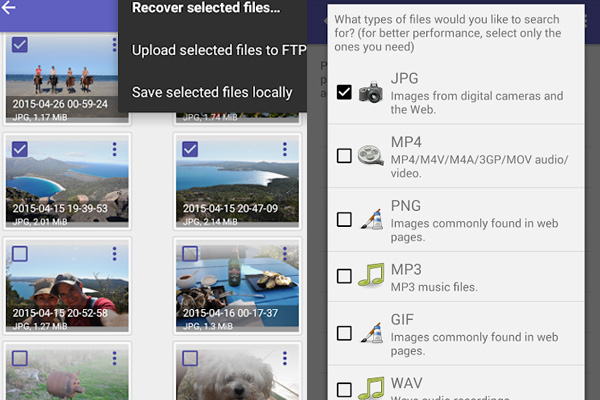Enable the WAV file type checkbox

coord(344,390)
